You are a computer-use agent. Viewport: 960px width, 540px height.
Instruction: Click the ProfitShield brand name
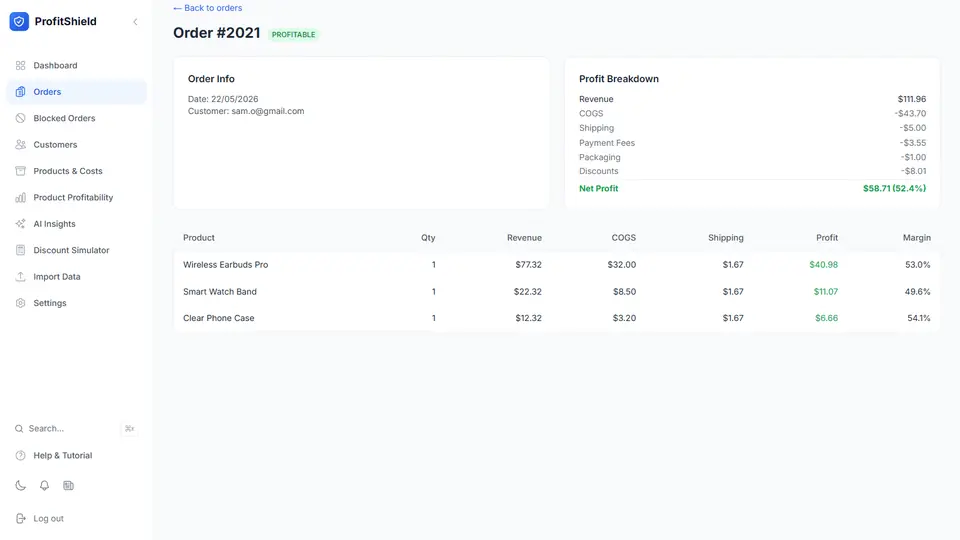66,21
